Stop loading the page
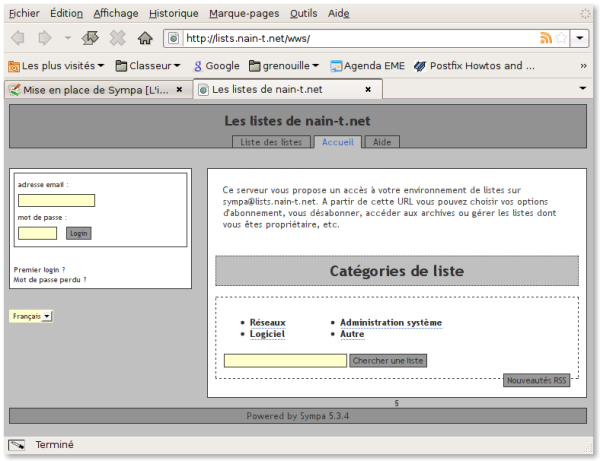 pos(117,38)
